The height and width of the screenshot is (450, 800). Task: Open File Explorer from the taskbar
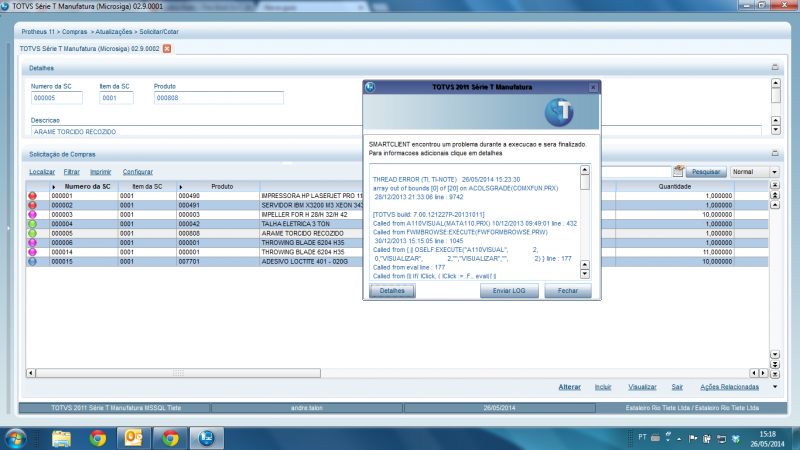click(x=61, y=438)
